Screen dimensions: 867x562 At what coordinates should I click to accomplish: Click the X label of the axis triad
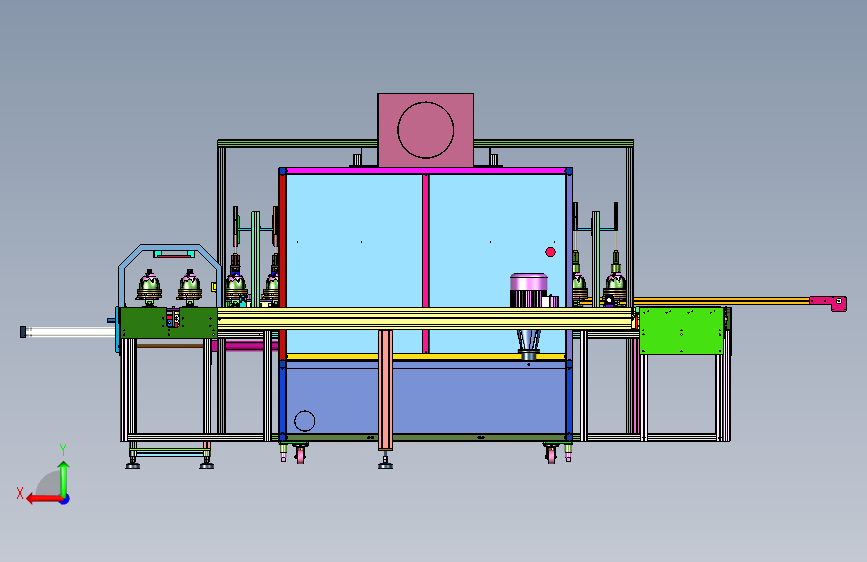tap(20, 493)
